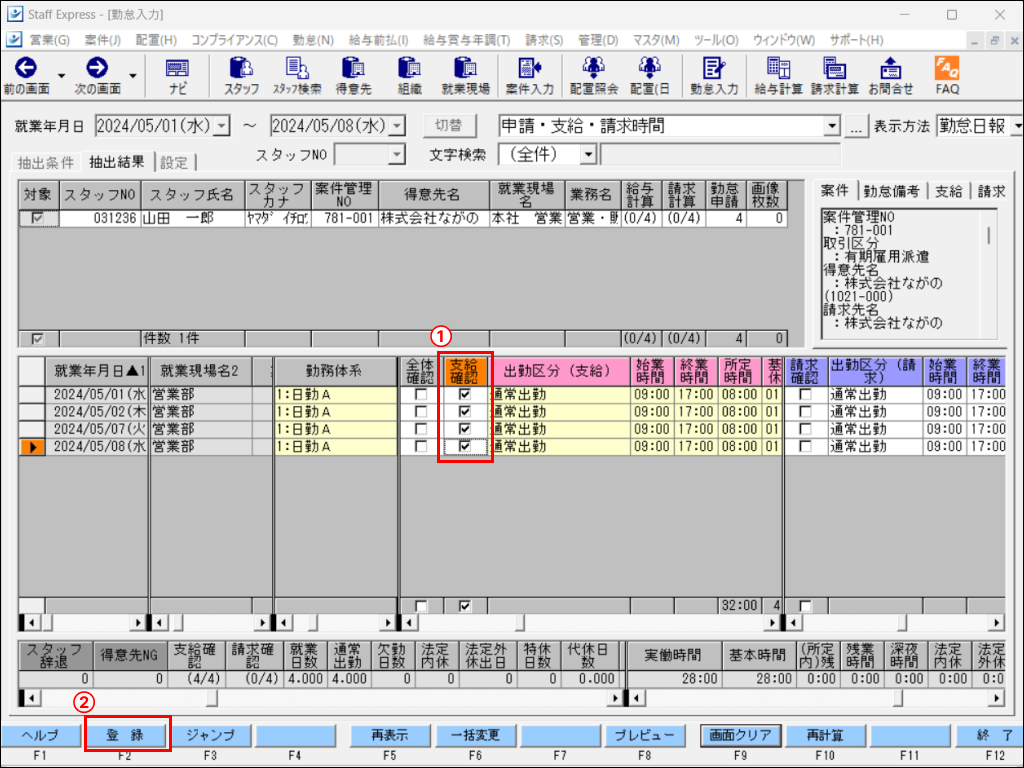The width and height of the screenshot is (1024, 768).
Task: Switch to the 設定 tab
Action: 174,163
